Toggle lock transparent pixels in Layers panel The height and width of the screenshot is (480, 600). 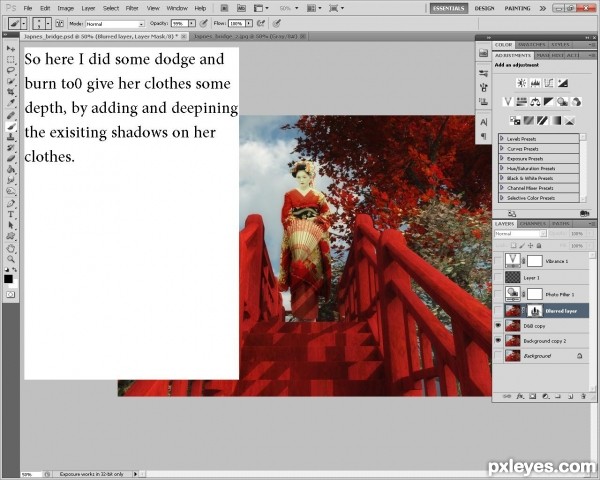[514, 246]
